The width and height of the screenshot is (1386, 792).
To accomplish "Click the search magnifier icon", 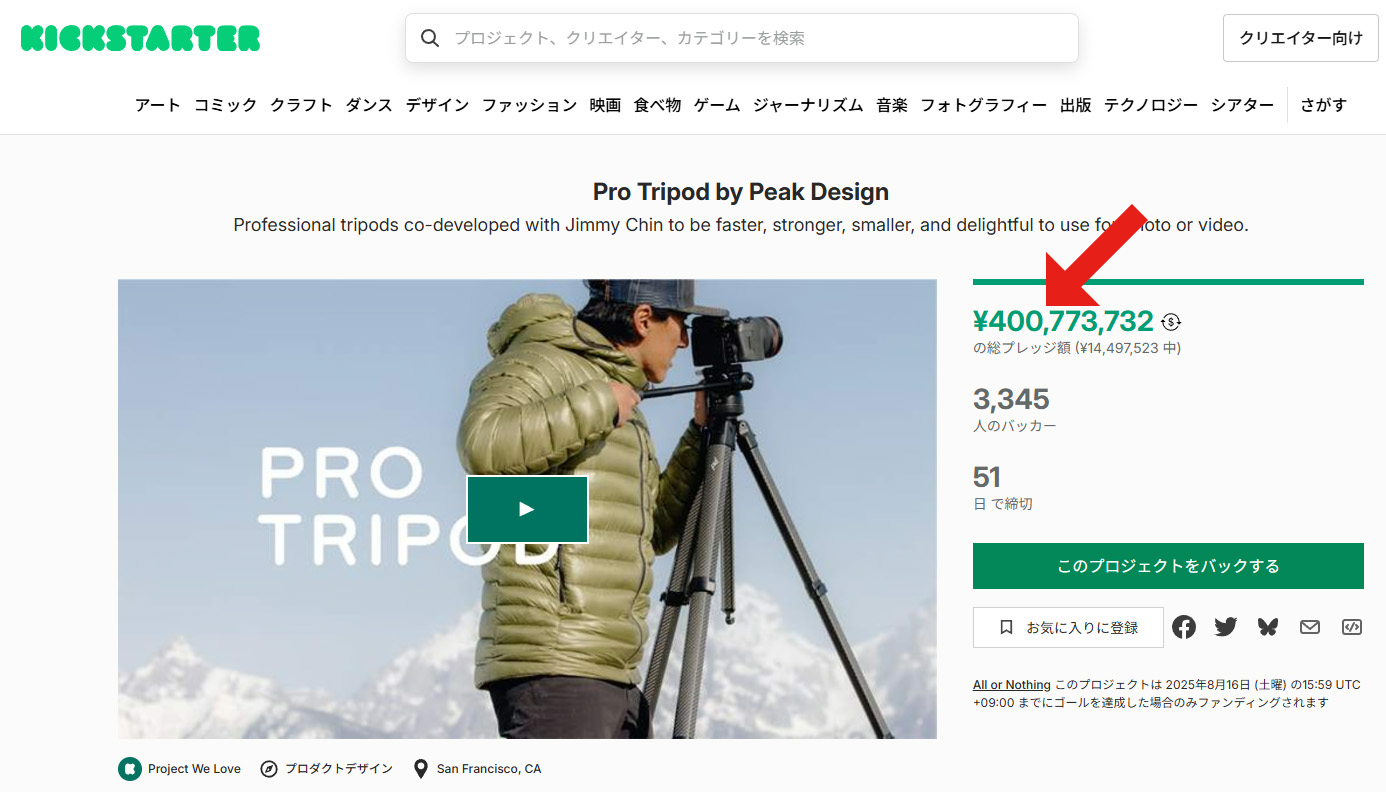I will coord(430,38).
